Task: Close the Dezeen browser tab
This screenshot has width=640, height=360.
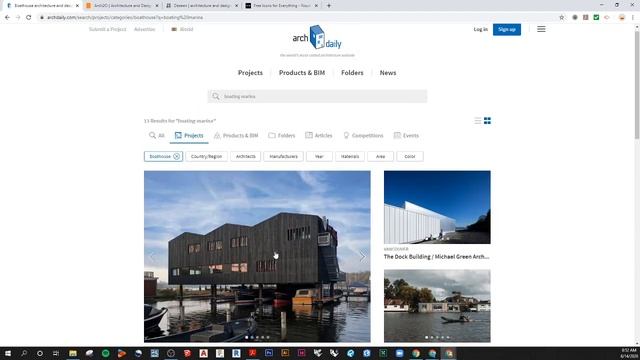Action: pos(236,6)
